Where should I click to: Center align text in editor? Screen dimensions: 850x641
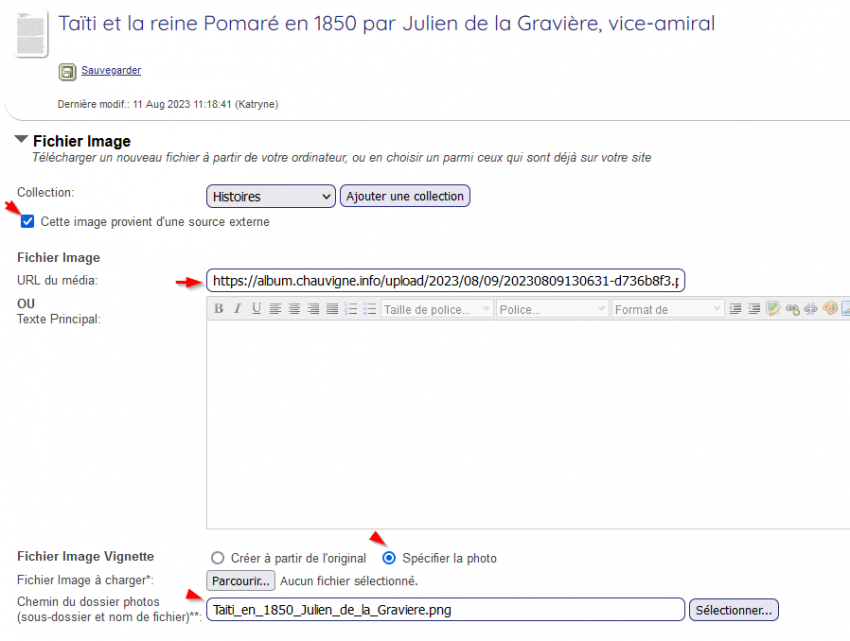[x=294, y=310]
